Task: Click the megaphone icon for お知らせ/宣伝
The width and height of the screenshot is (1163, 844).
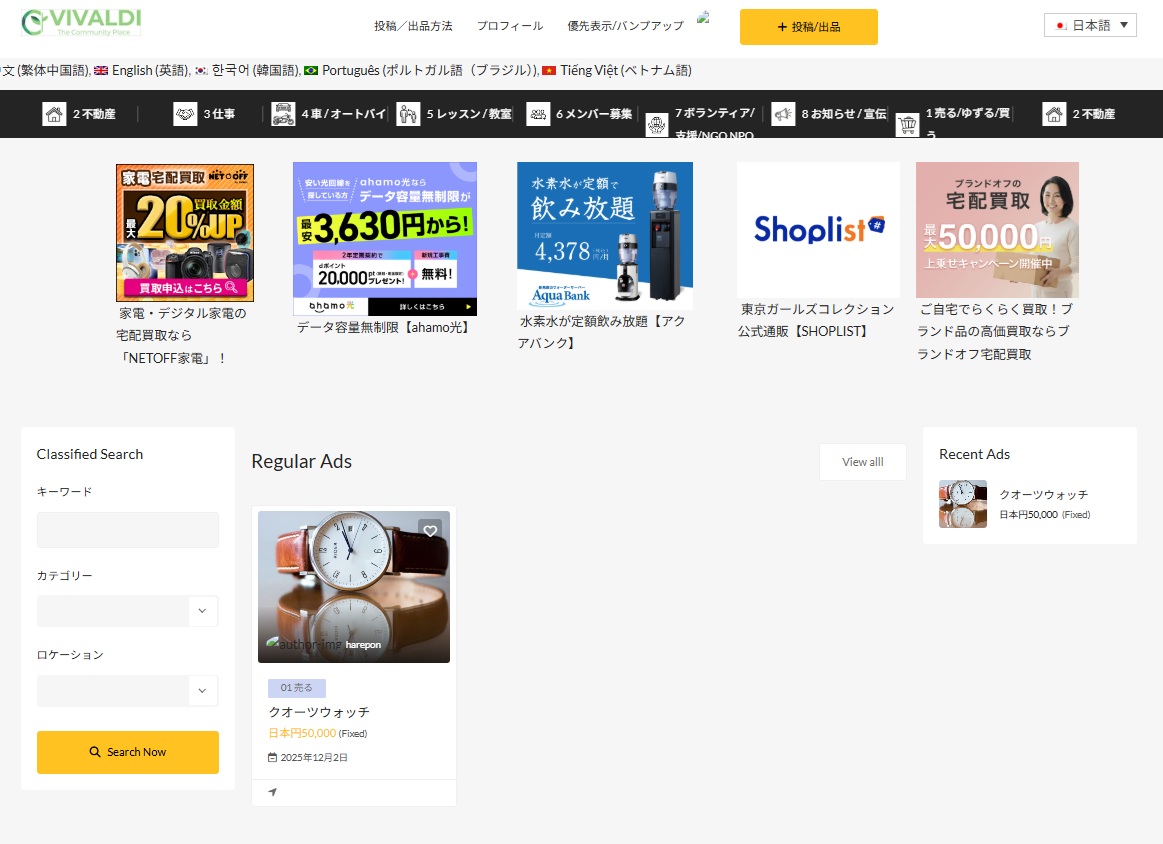Action: [783, 114]
